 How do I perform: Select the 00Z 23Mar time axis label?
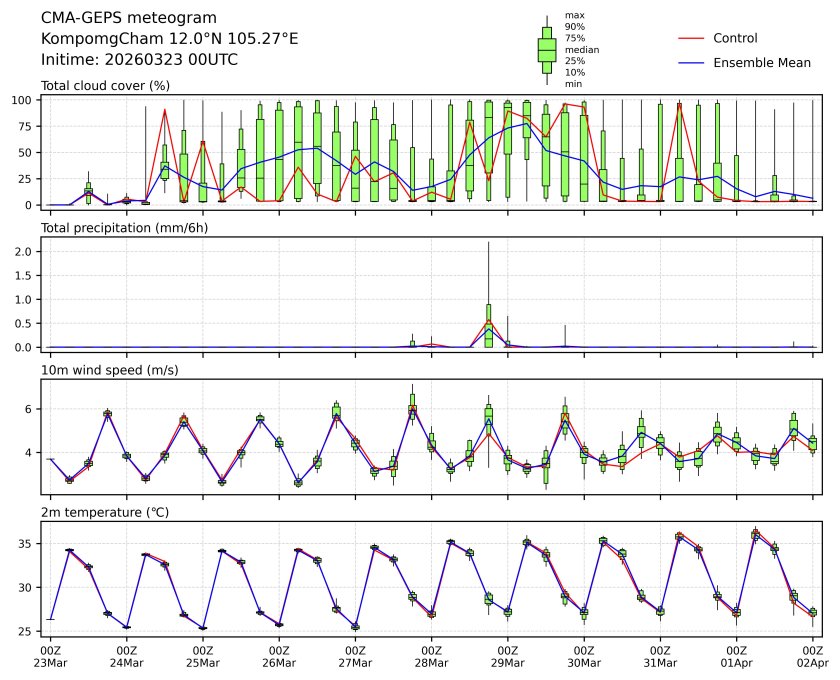(50, 656)
